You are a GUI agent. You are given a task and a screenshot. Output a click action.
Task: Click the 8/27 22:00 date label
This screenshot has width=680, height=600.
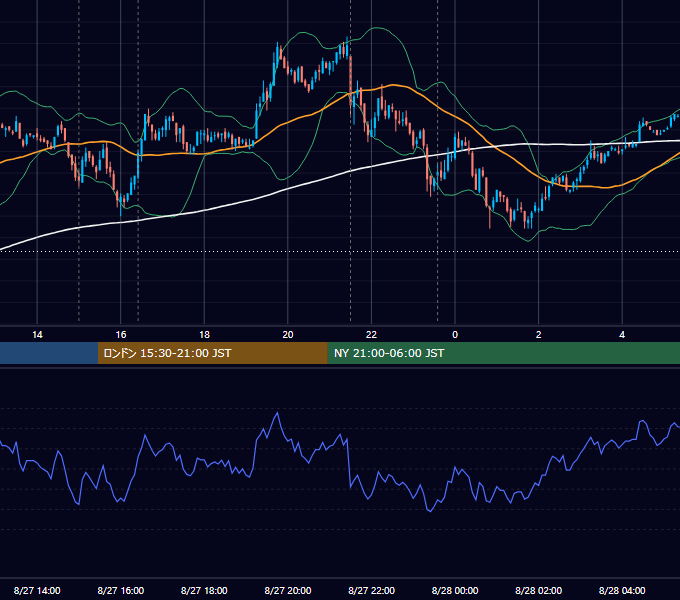click(372, 590)
